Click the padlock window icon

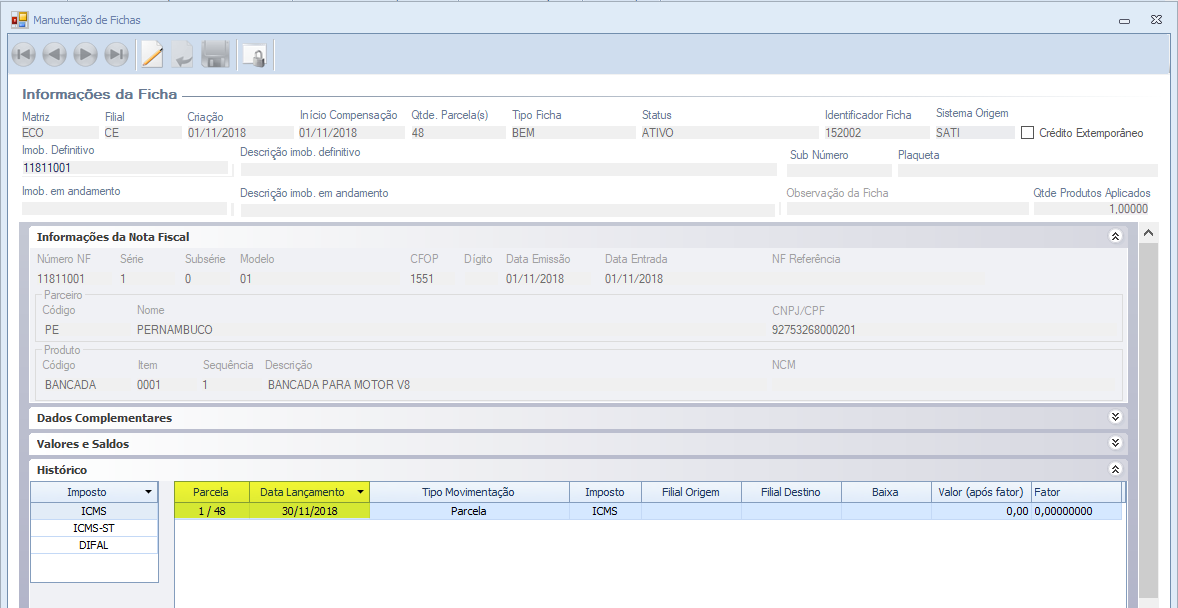[x=255, y=56]
